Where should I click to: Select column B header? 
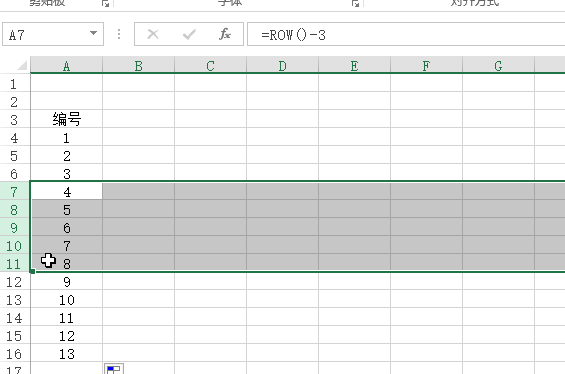pos(138,65)
